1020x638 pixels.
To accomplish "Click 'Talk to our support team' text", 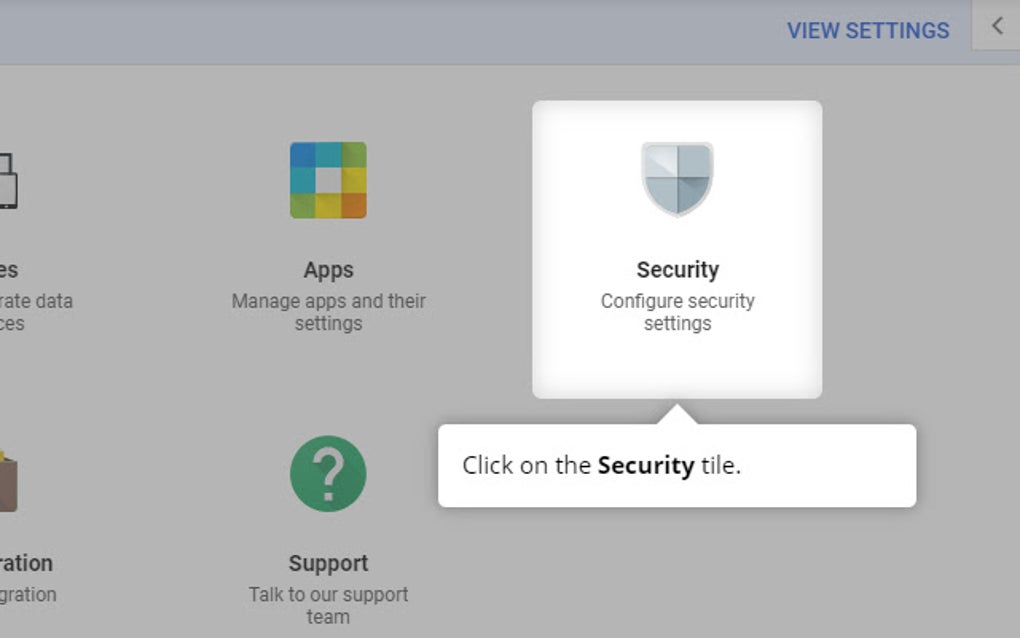I will point(328,605).
